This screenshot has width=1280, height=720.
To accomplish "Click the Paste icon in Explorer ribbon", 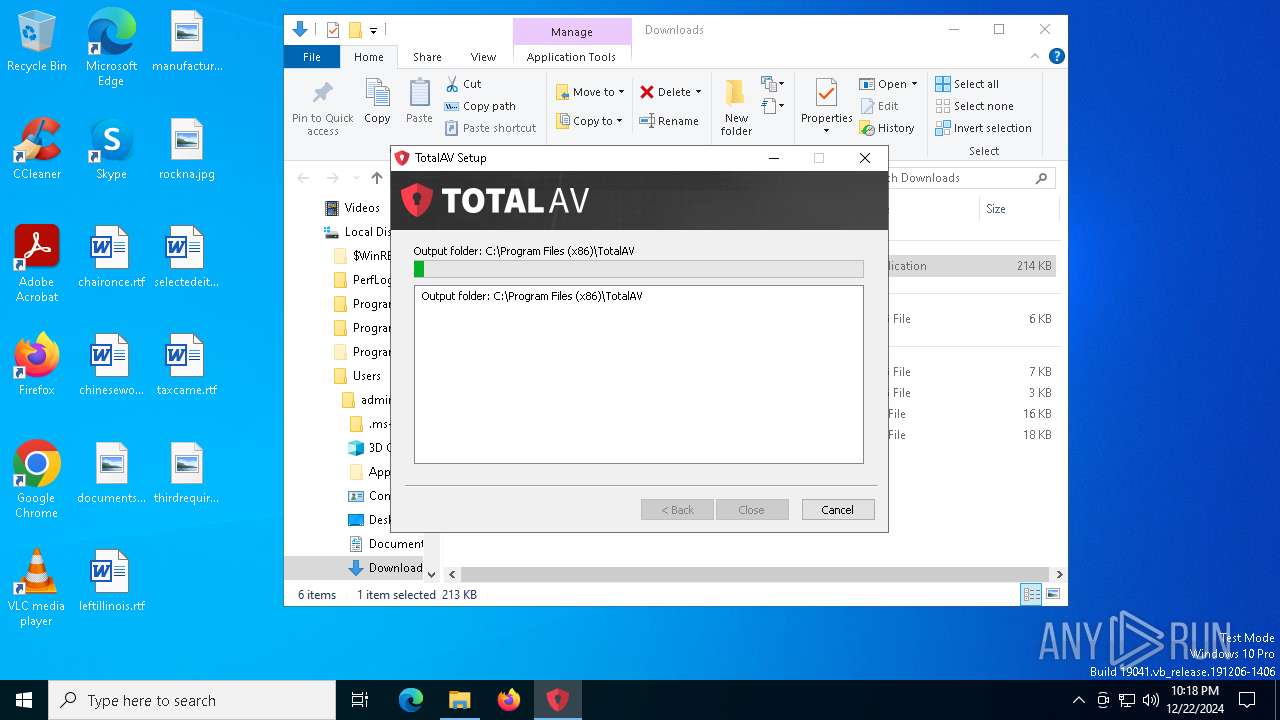I will [419, 102].
